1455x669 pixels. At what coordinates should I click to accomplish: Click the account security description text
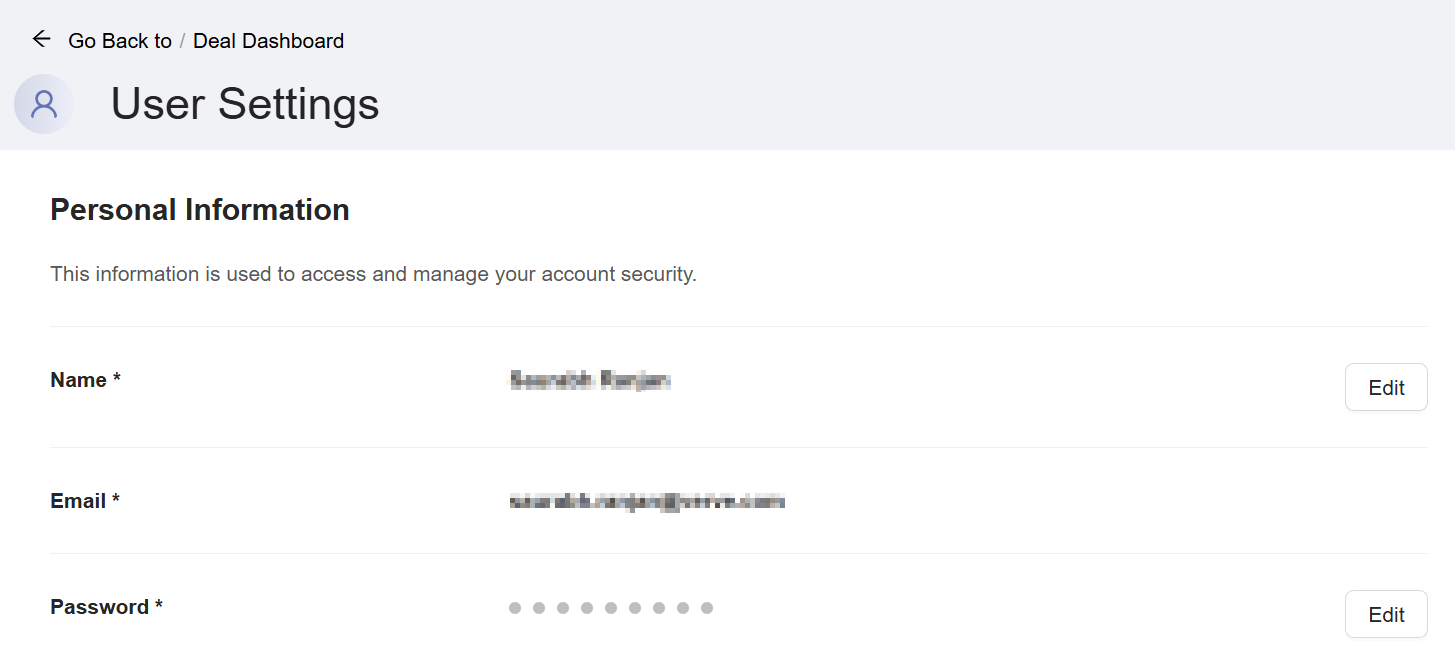373,274
